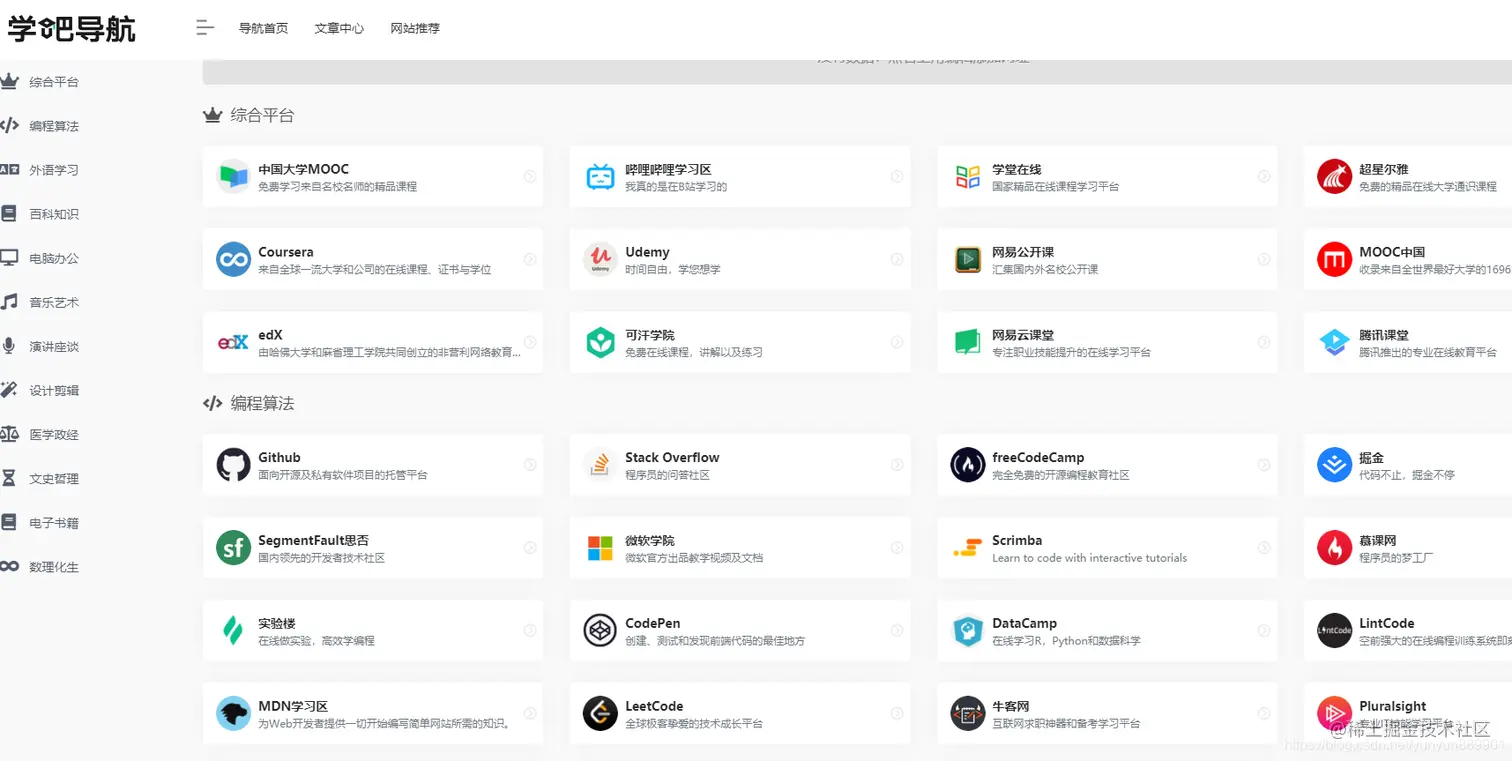Open the 中国大学MOOC logo icon
Viewport: 1512px width, 761px height.
[x=233, y=177]
